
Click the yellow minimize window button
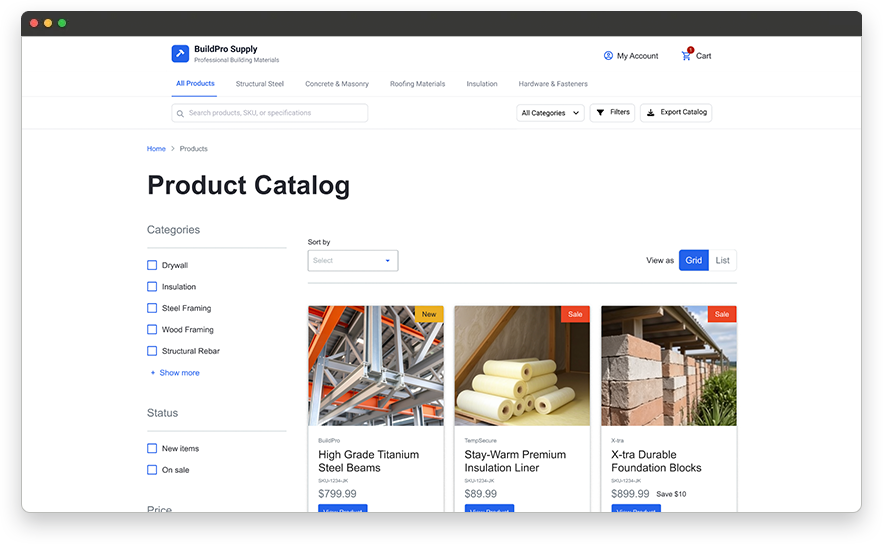pyautogui.click(x=48, y=23)
